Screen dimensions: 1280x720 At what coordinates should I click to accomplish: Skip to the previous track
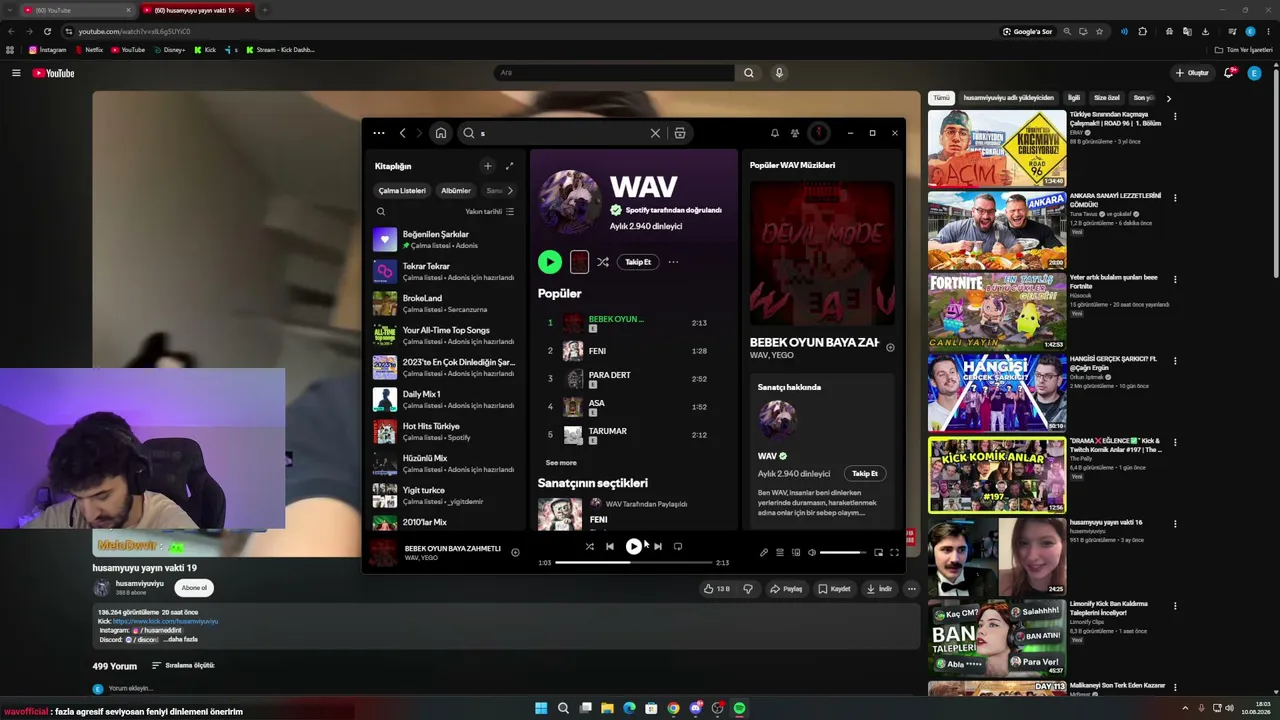[610, 546]
